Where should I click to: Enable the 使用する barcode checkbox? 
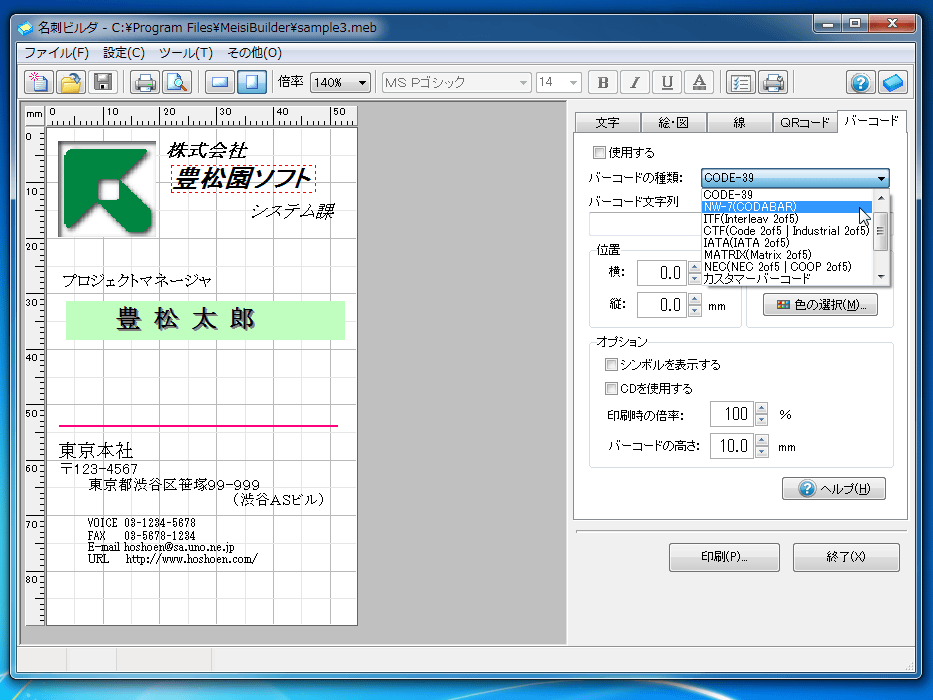point(599,152)
